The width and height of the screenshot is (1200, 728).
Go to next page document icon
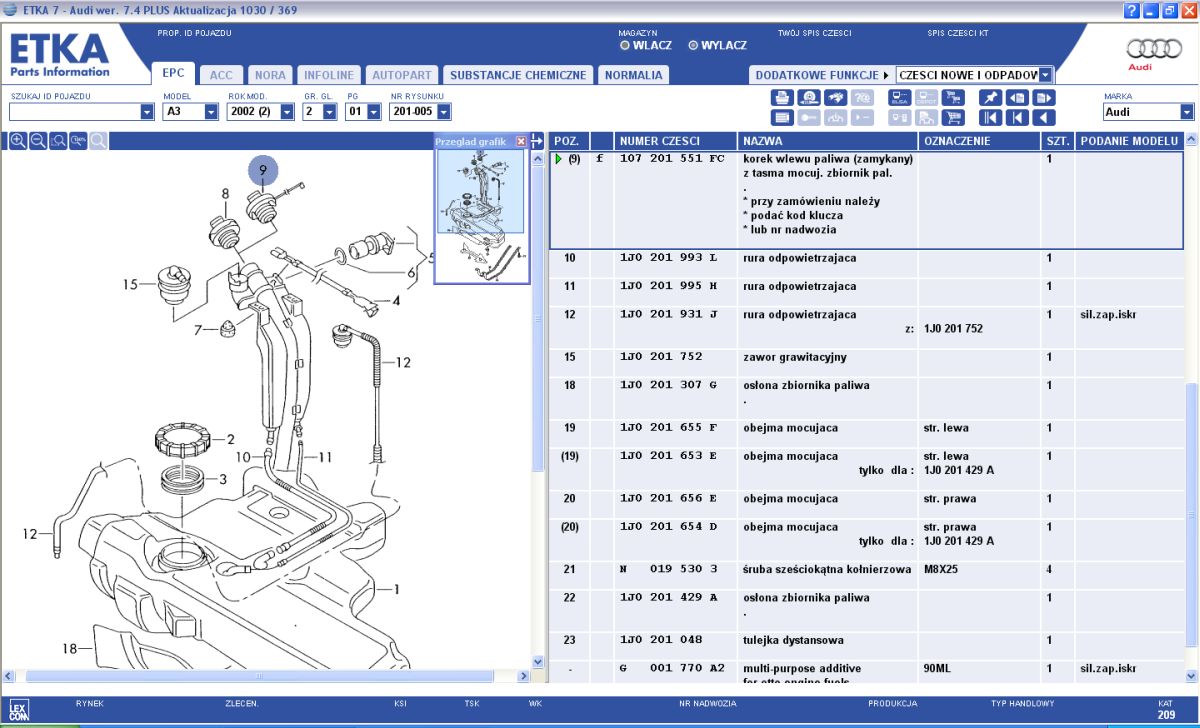1043,98
